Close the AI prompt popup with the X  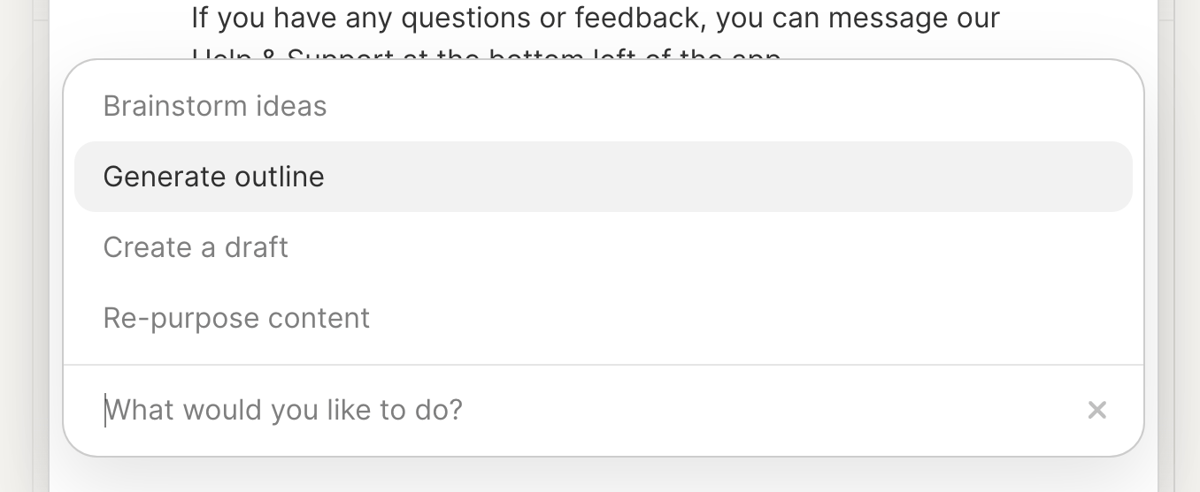[1097, 410]
